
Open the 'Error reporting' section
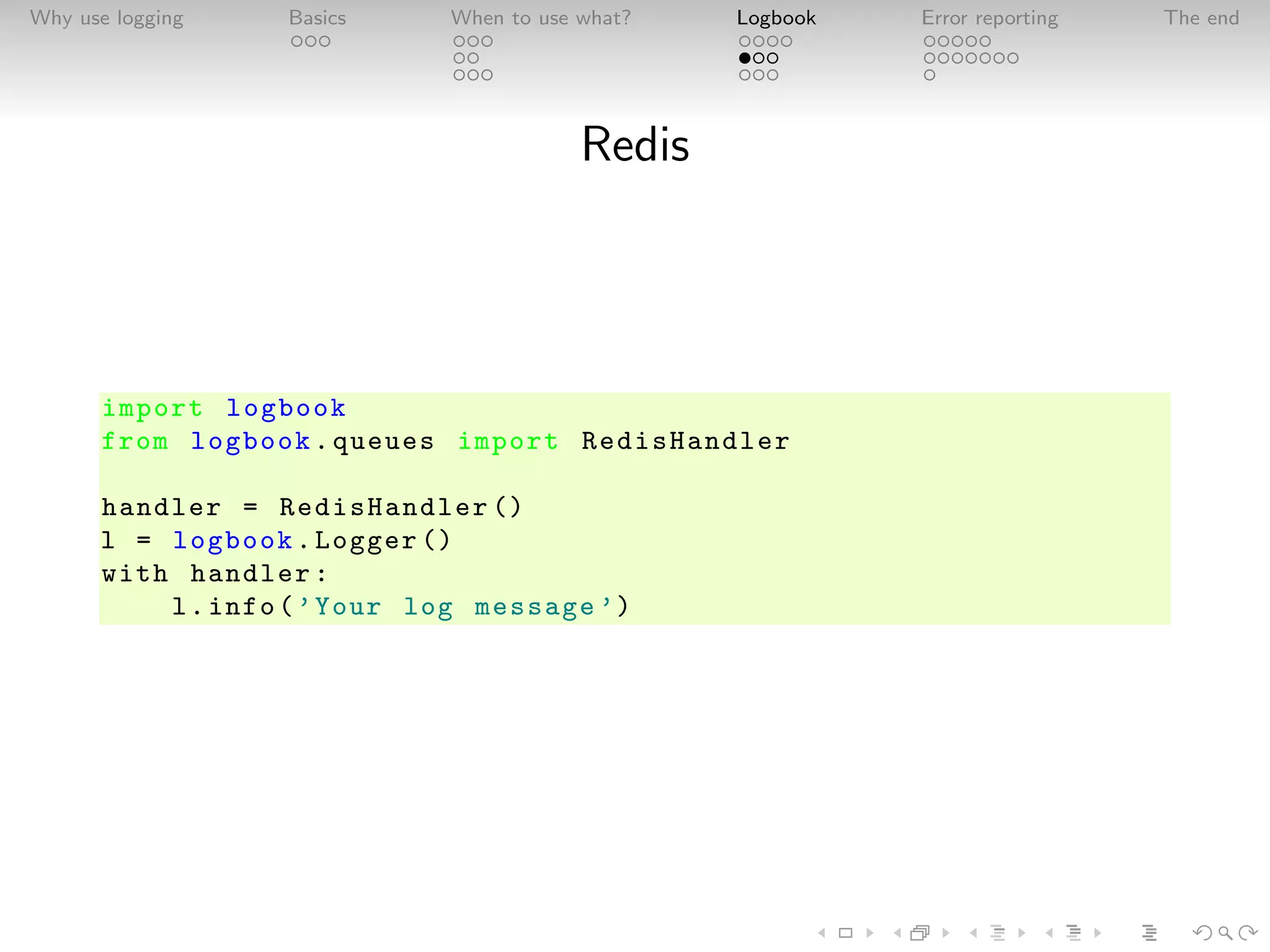point(990,19)
